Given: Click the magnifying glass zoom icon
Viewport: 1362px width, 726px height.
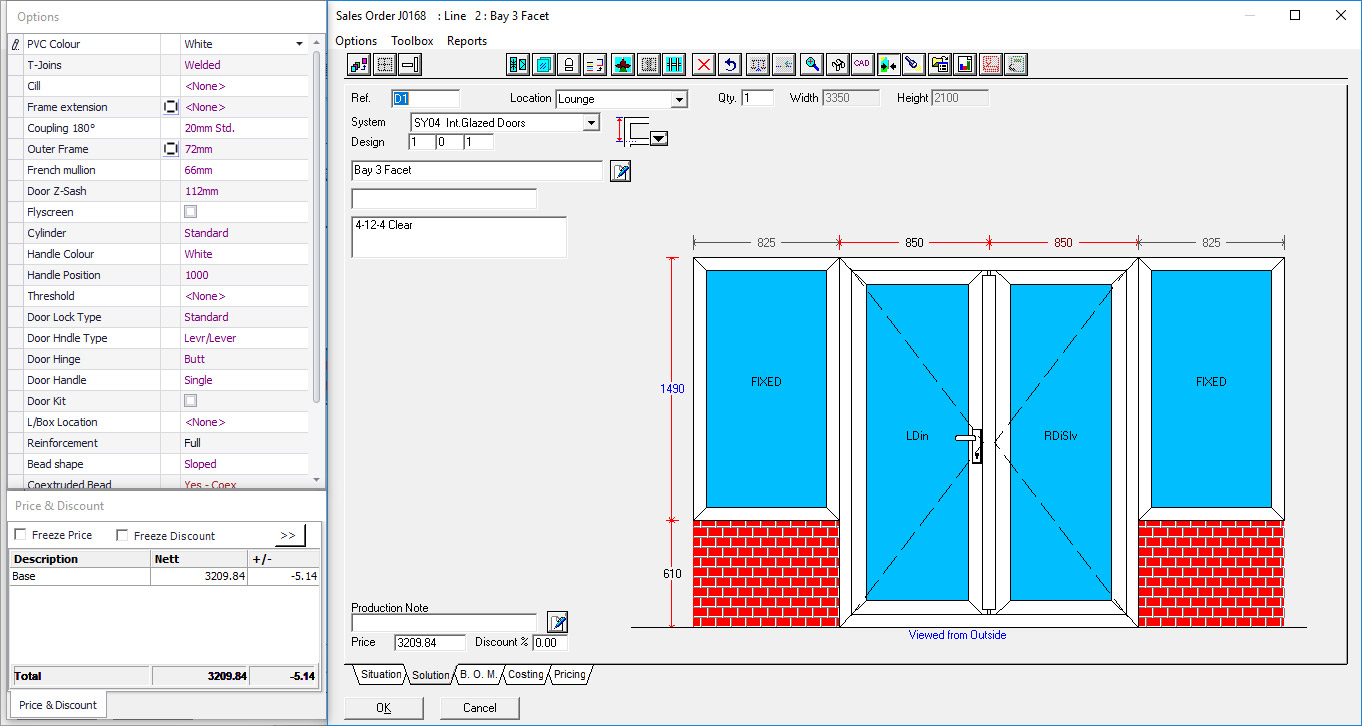Looking at the screenshot, I should coord(813,65).
